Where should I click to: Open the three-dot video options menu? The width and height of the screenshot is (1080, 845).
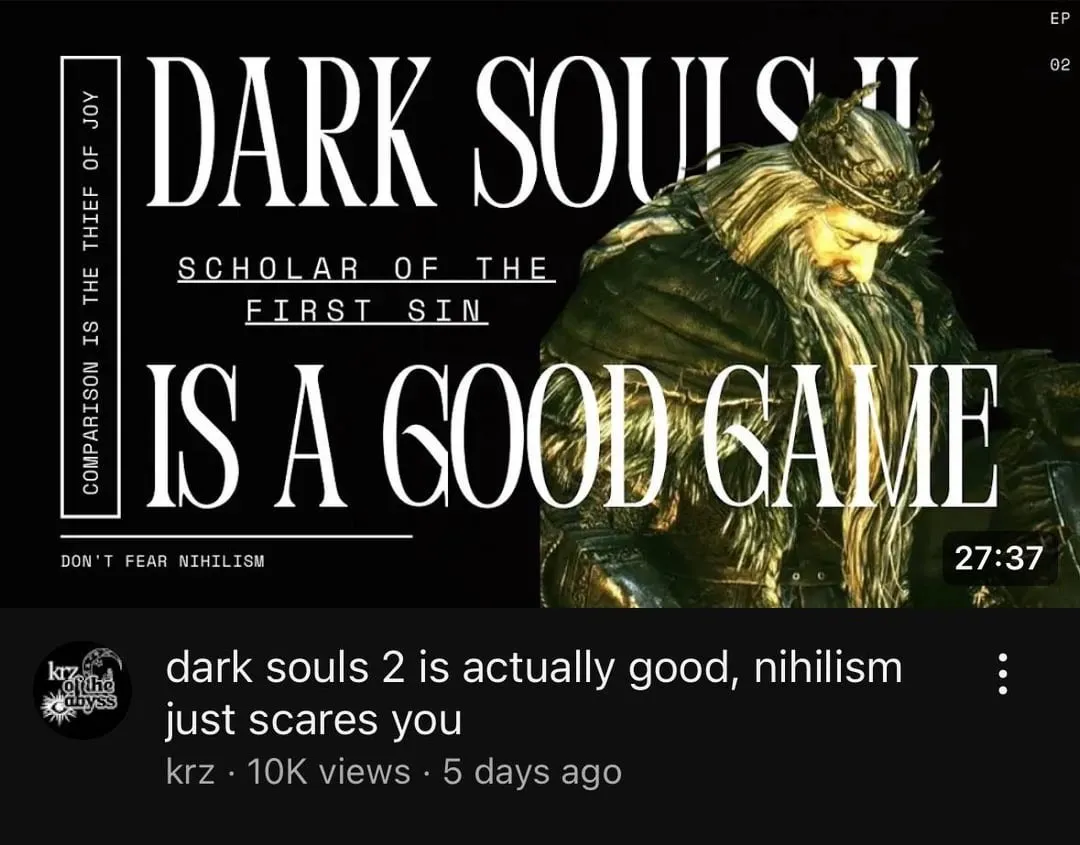click(1003, 674)
